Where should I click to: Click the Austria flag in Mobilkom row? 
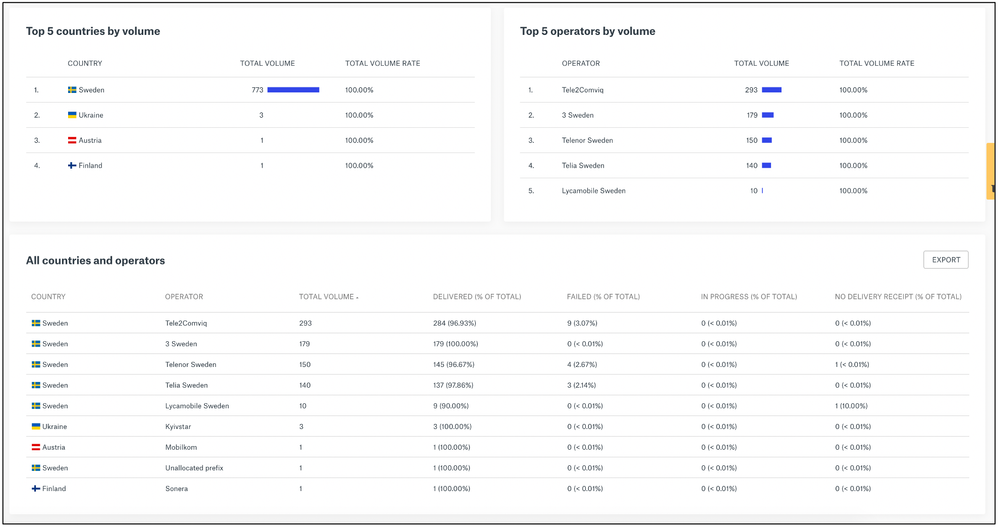(36, 447)
